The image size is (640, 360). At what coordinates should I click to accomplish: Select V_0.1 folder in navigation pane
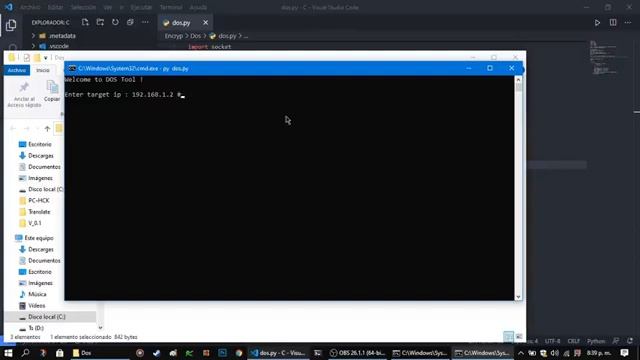(x=35, y=223)
